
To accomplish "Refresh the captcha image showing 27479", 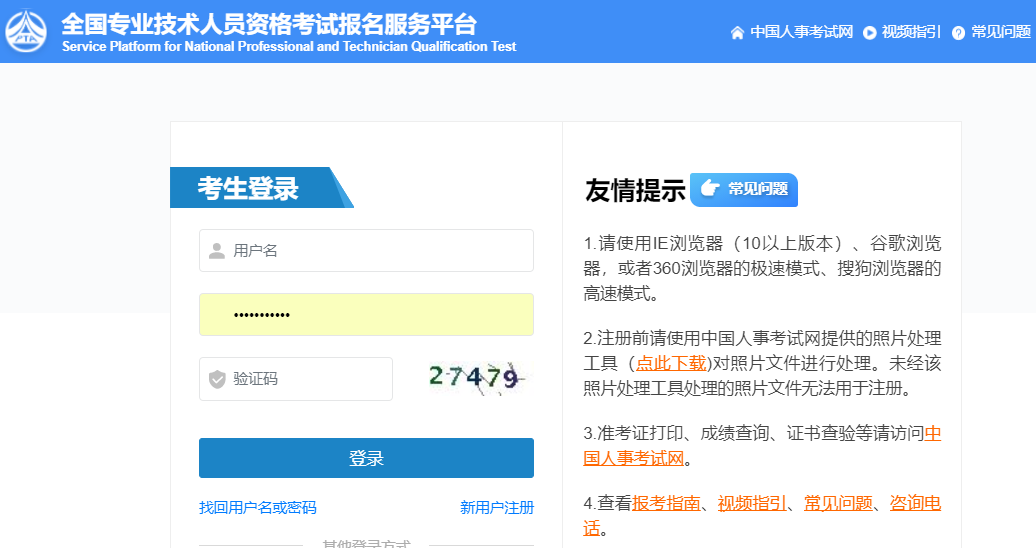I will 476,378.
